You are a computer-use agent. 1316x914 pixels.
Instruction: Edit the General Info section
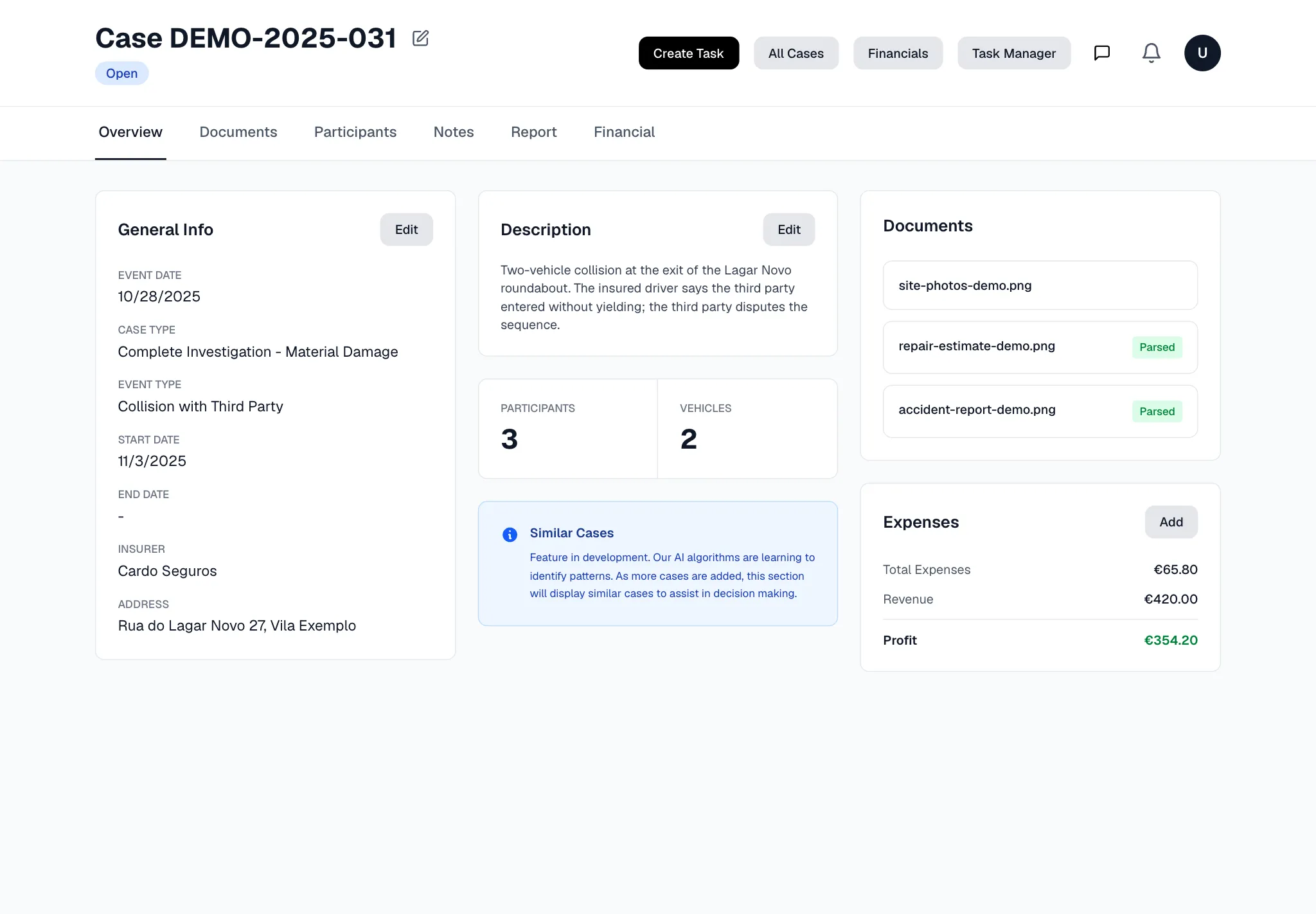pyautogui.click(x=406, y=229)
